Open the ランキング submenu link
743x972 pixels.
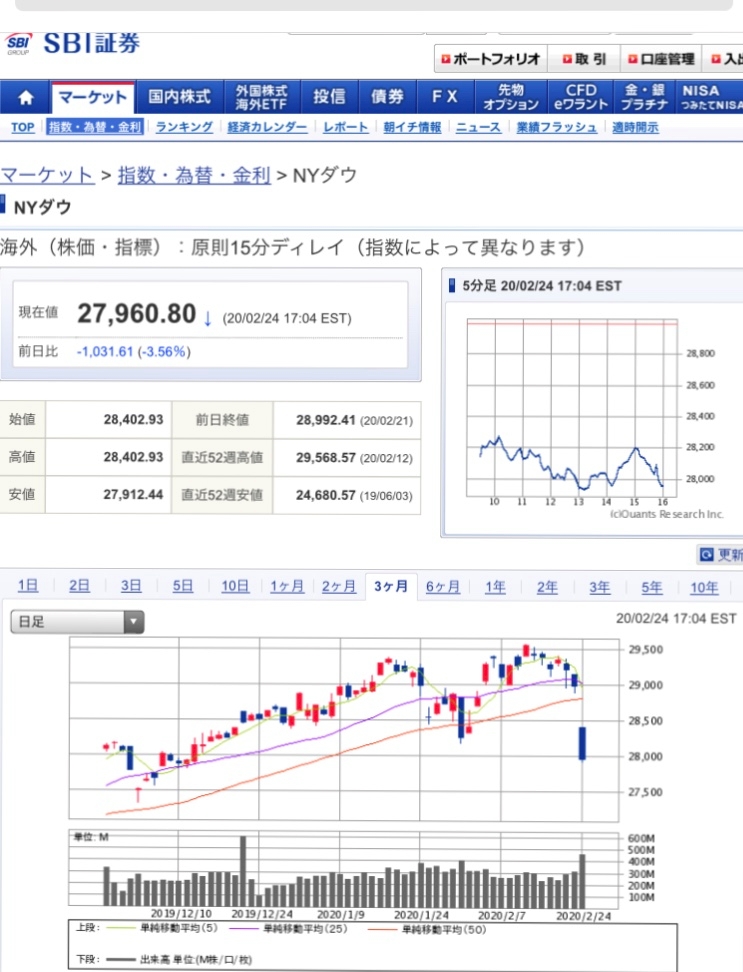pos(183,127)
